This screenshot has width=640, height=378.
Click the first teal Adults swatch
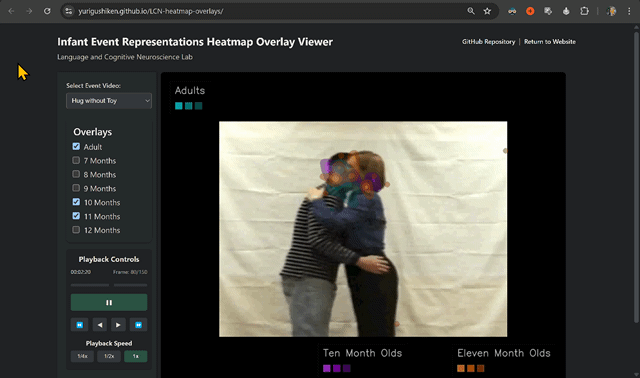point(179,106)
